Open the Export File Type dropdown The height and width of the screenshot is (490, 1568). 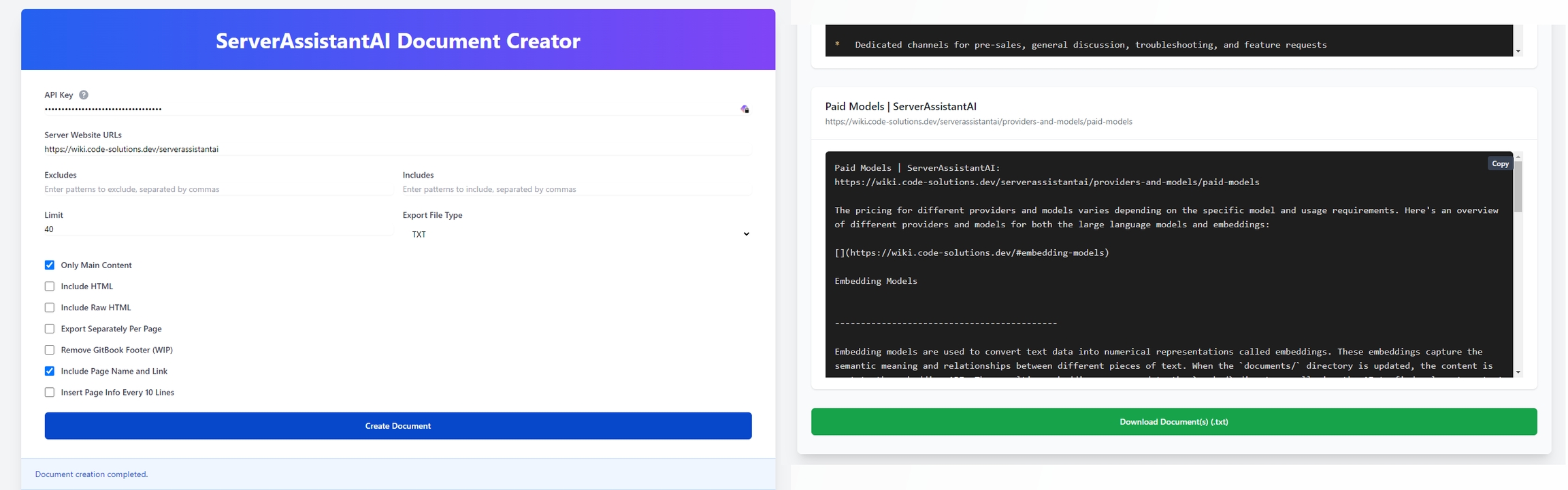point(577,234)
